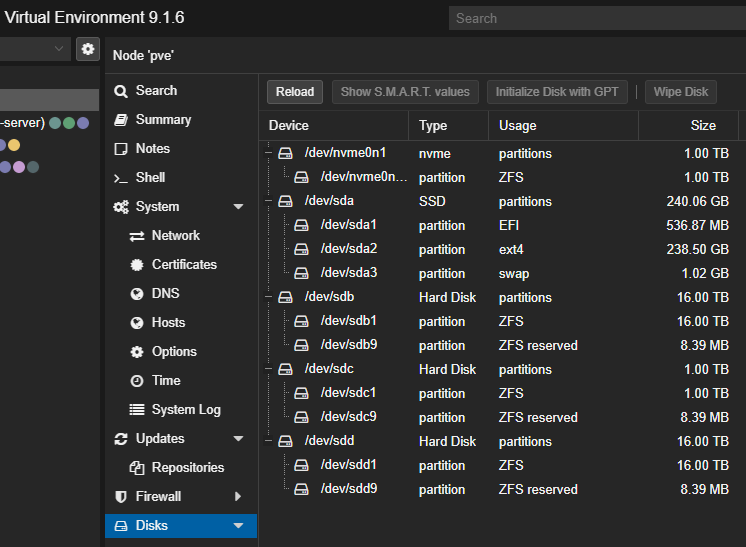Viewport: 746px width, 547px height.
Task: Click the magnifier icon beside Search menu
Action: [x=121, y=91]
